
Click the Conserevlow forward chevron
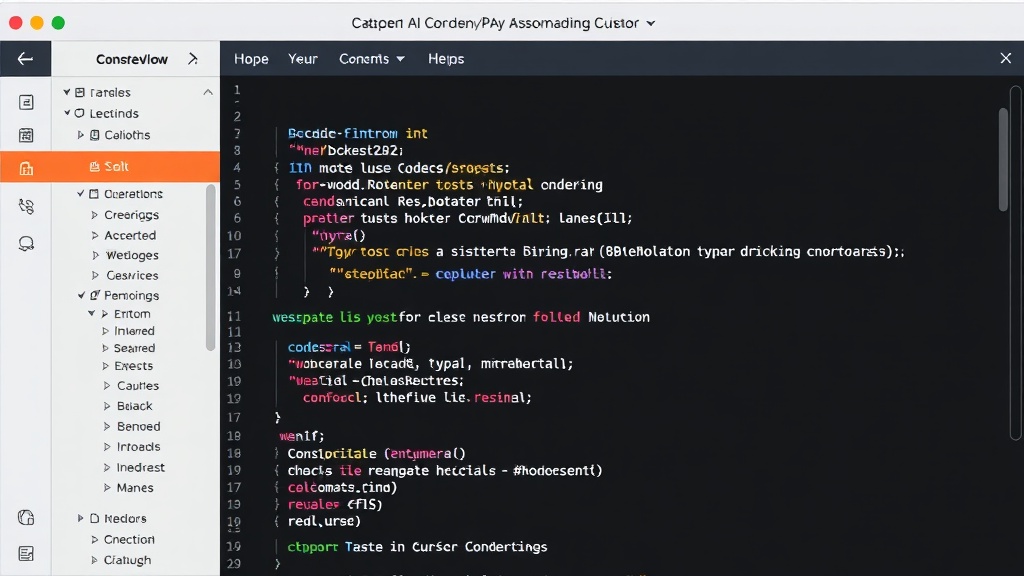pos(193,59)
